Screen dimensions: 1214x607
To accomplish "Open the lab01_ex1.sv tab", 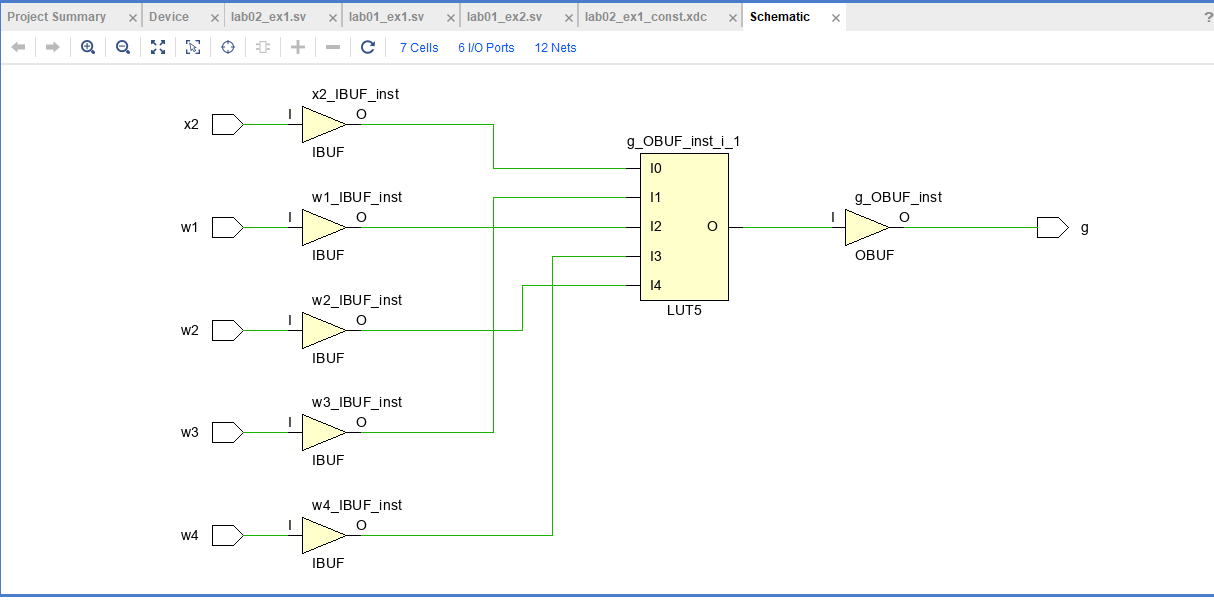I will 390,16.
